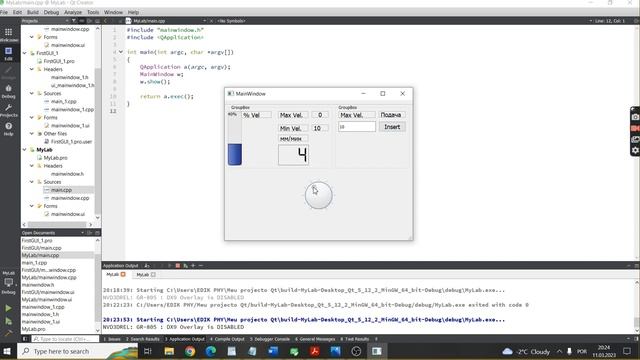Open Tools menu
This screenshot has height=360, width=640.
[x=93, y=12]
